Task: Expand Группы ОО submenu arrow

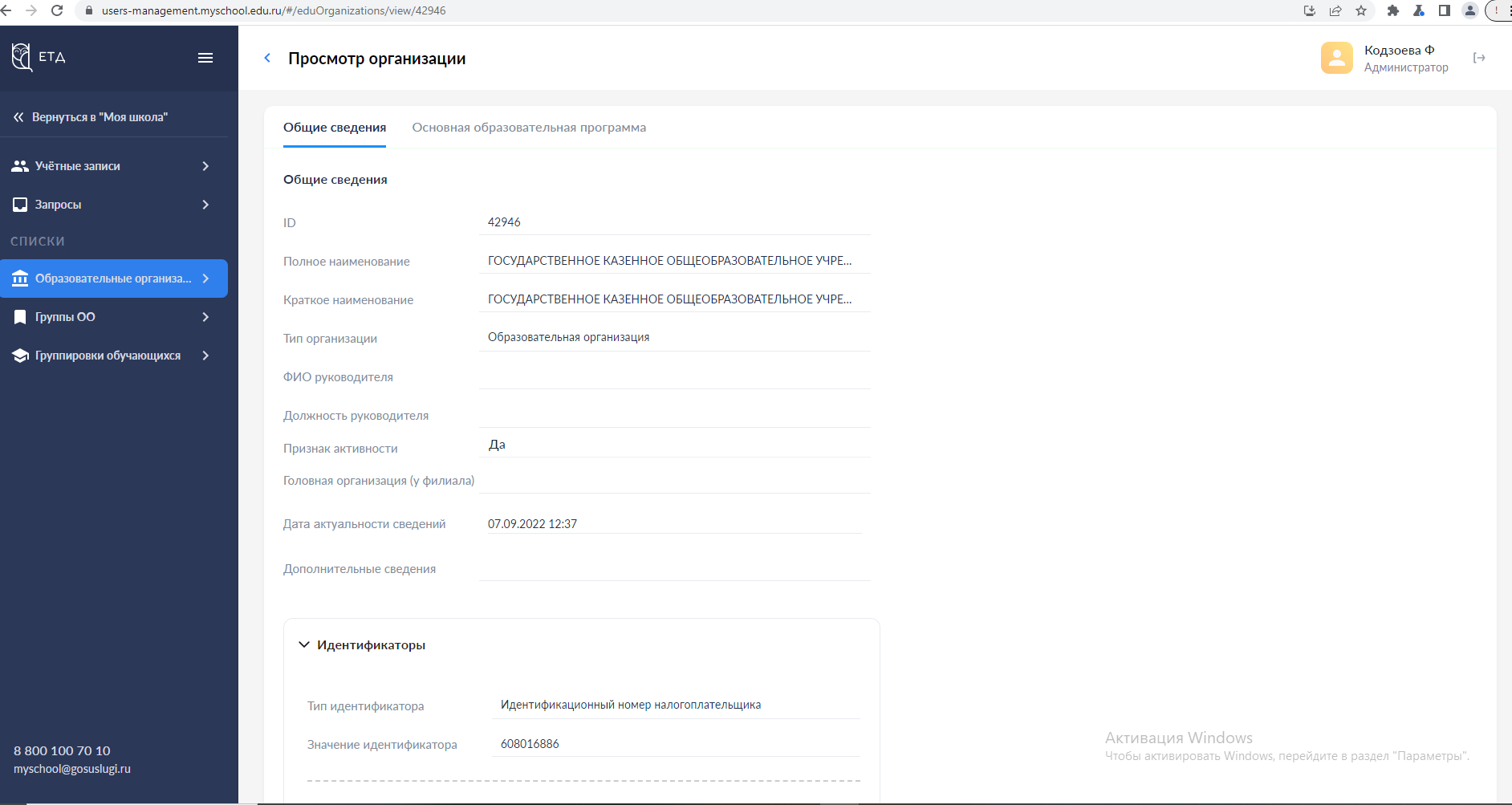Action: point(205,317)
